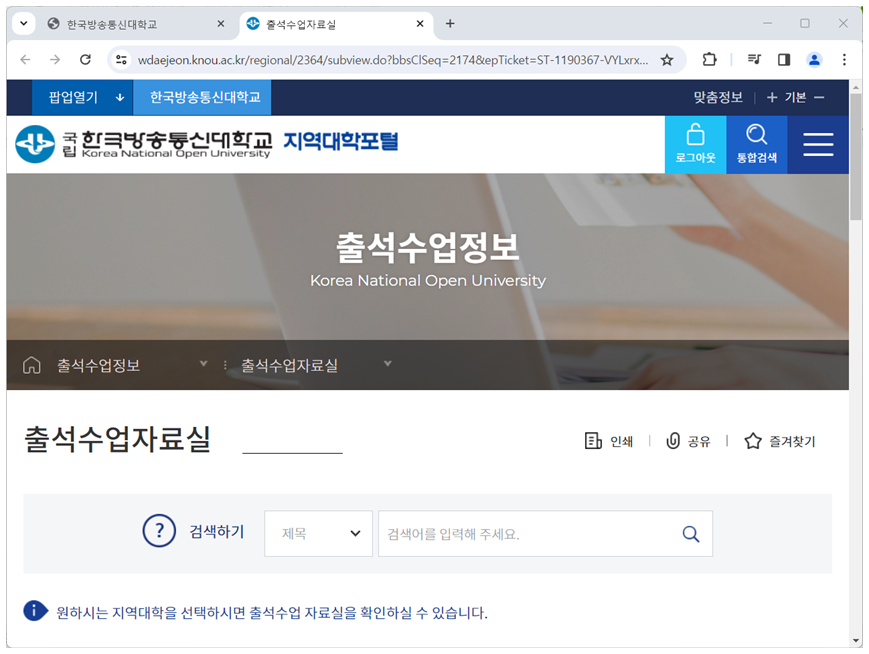
Task: Open the 지역대학포털 home link
Action: (341, 141)
